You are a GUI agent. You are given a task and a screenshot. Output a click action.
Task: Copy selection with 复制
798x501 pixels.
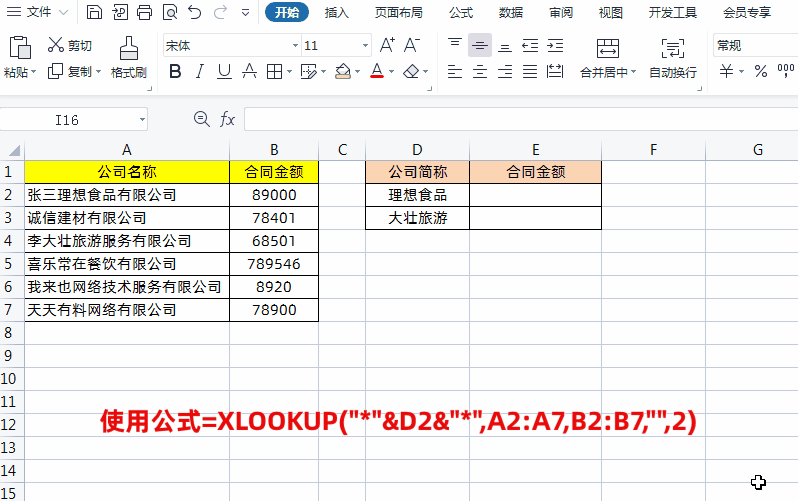[70, 71]
